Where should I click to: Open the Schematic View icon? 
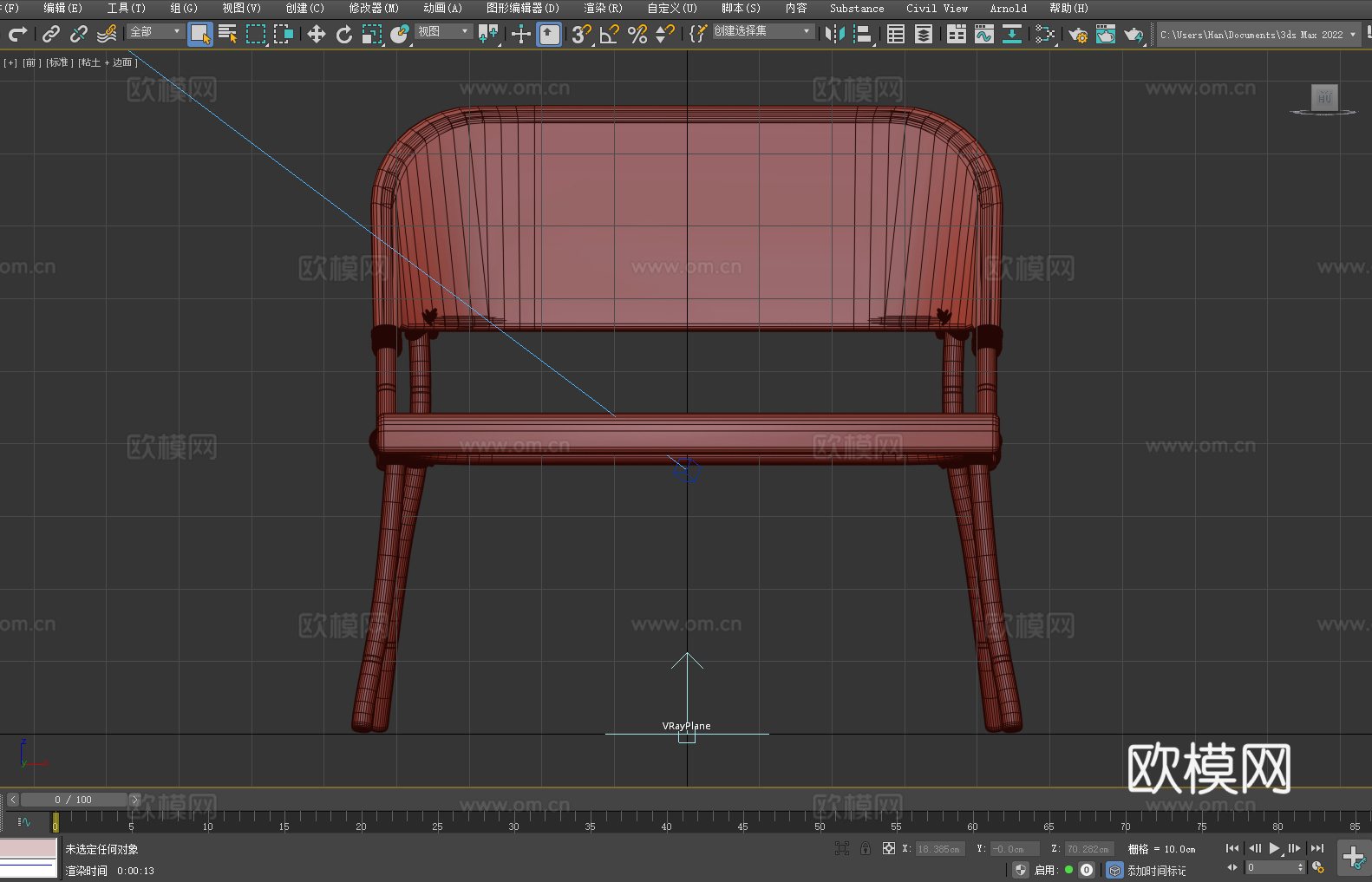(1045, 34)
